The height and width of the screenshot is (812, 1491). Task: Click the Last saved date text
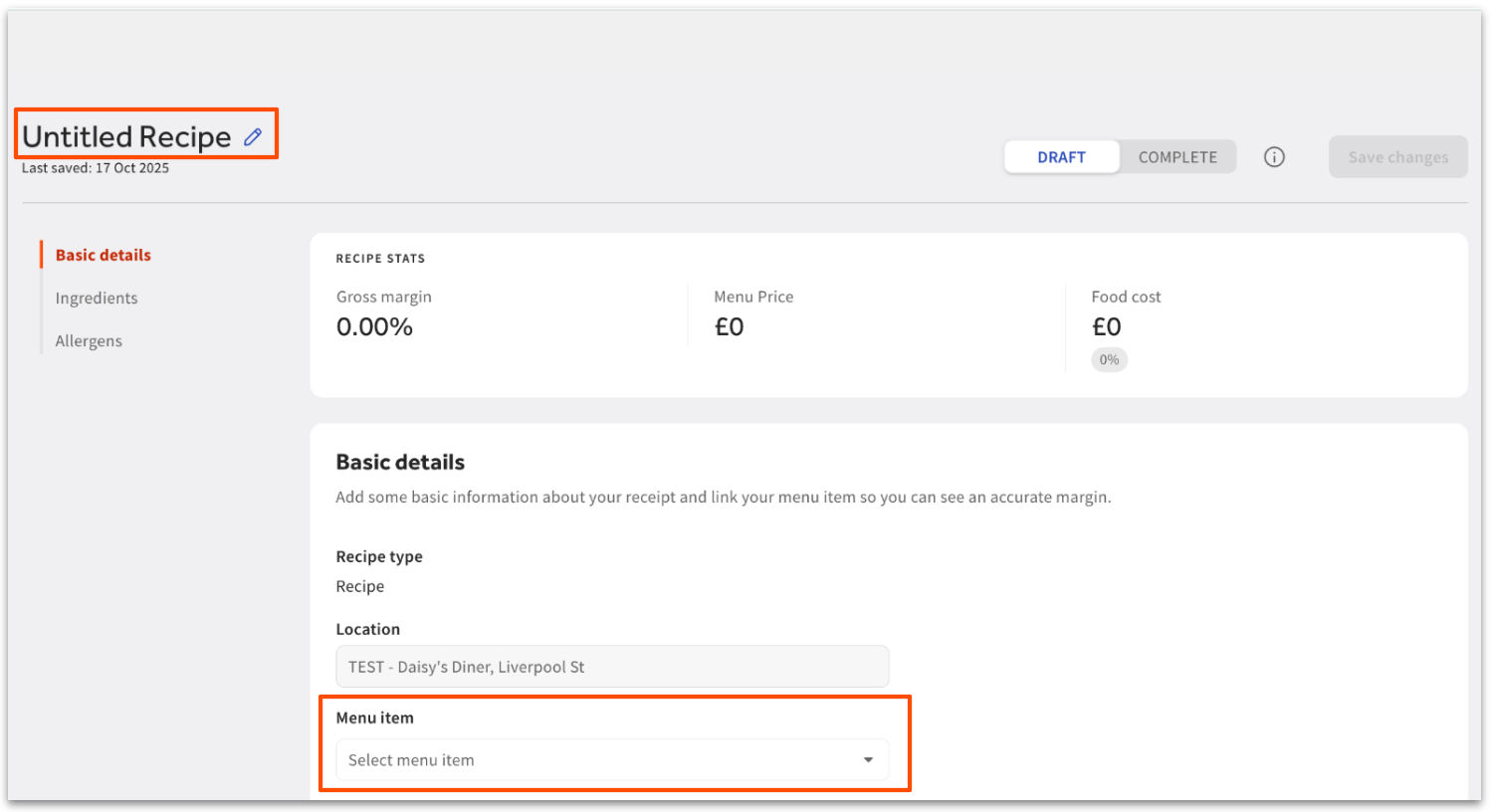click(96, 168)
